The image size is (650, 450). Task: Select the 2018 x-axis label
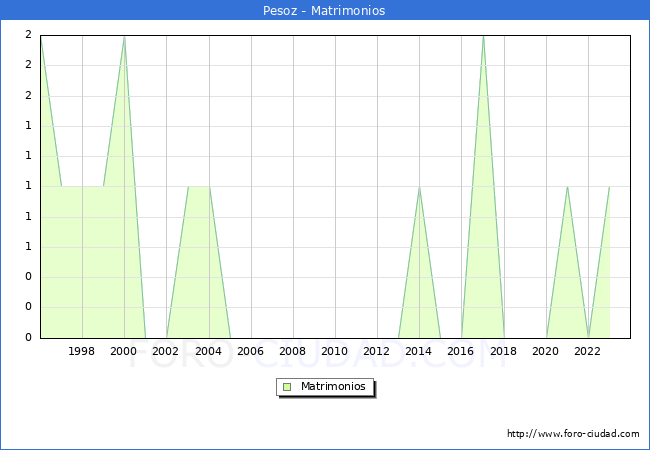point(503,351)
